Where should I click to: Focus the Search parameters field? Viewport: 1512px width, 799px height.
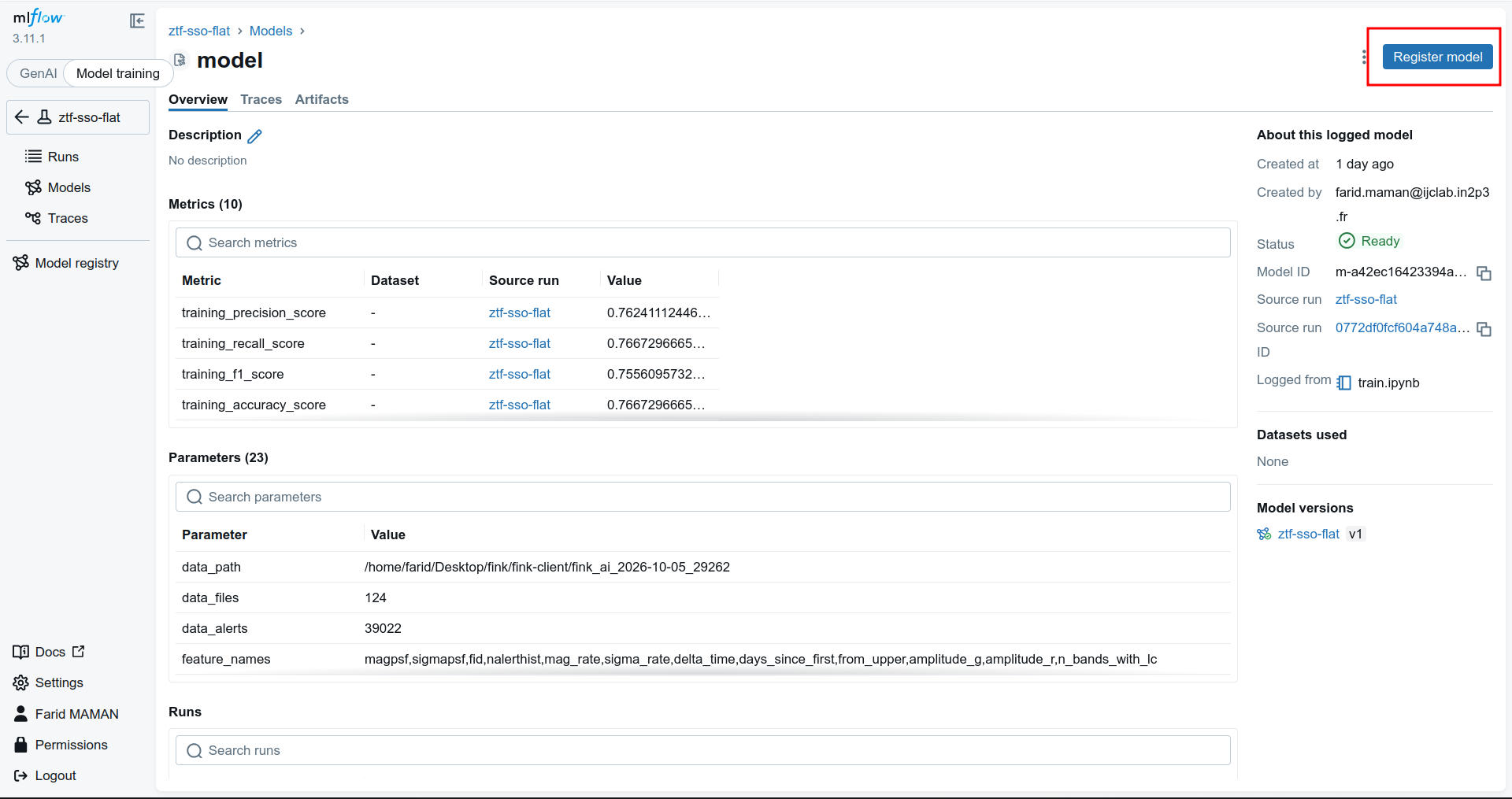pyautogui.click(x=702, y=497)
